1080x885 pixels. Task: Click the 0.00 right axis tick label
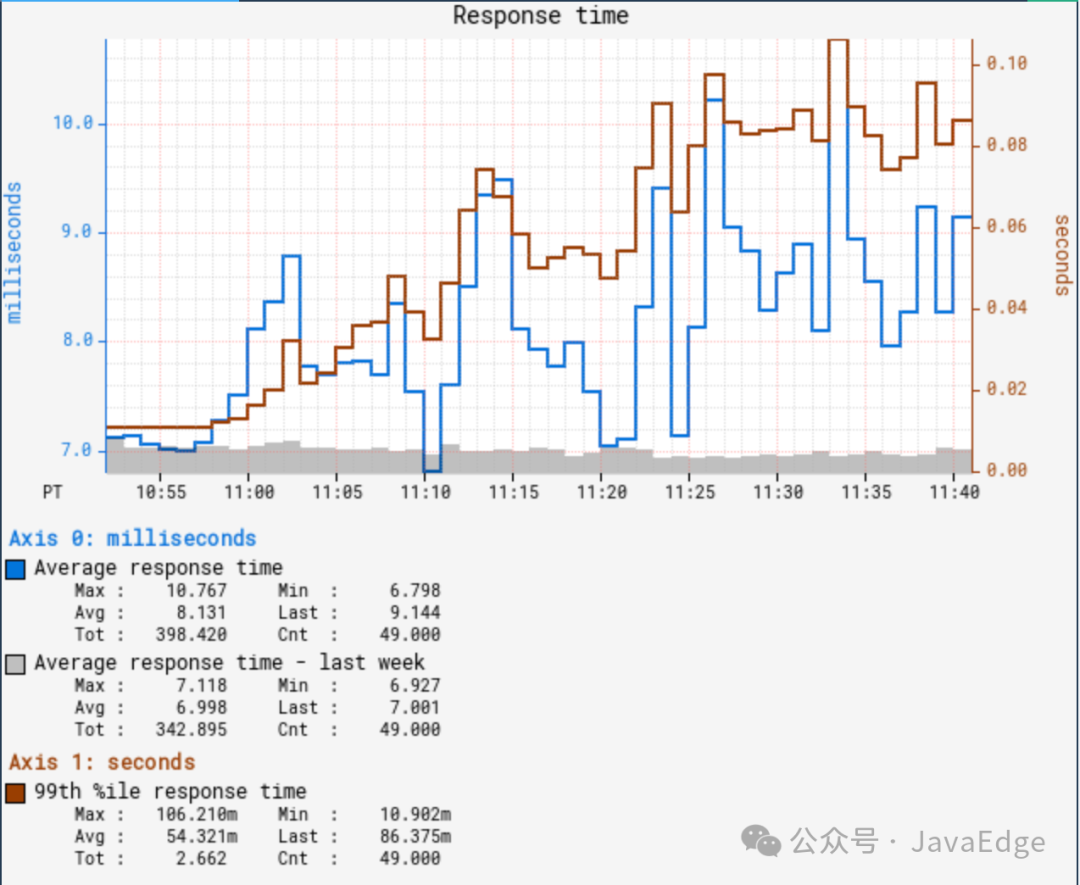1006,470
